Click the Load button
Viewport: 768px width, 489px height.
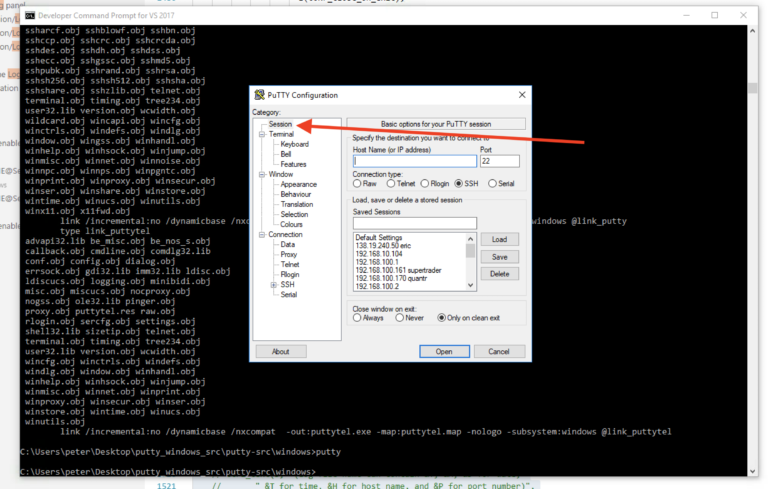[499, 239]
